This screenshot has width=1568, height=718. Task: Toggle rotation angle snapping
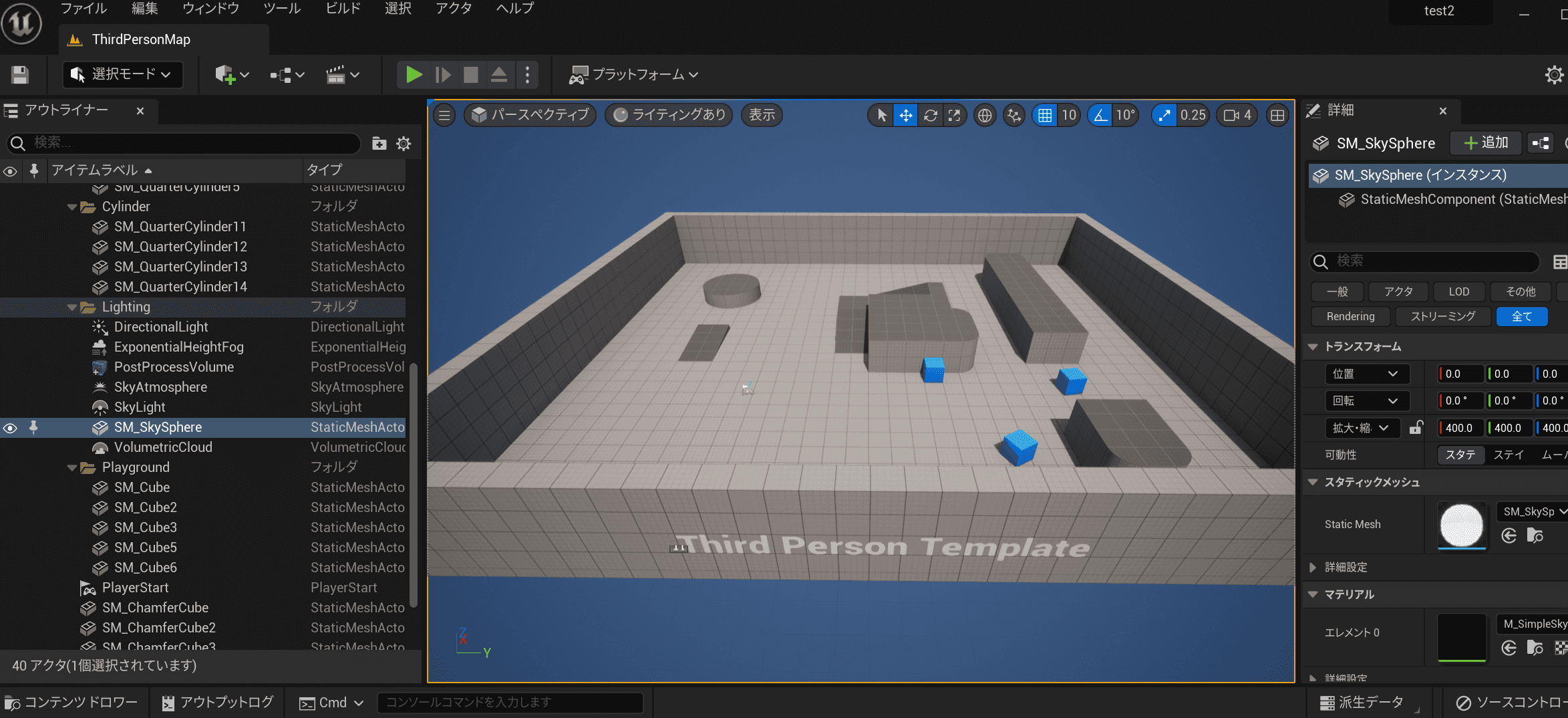[1100, 116]
